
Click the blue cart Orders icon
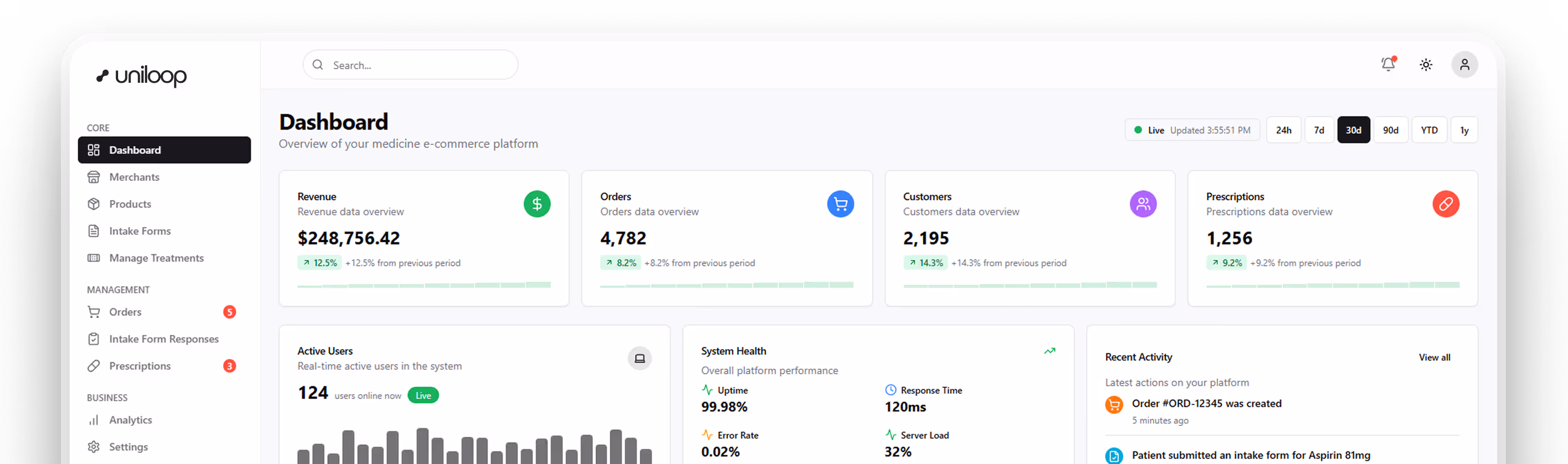coord(840,204)
